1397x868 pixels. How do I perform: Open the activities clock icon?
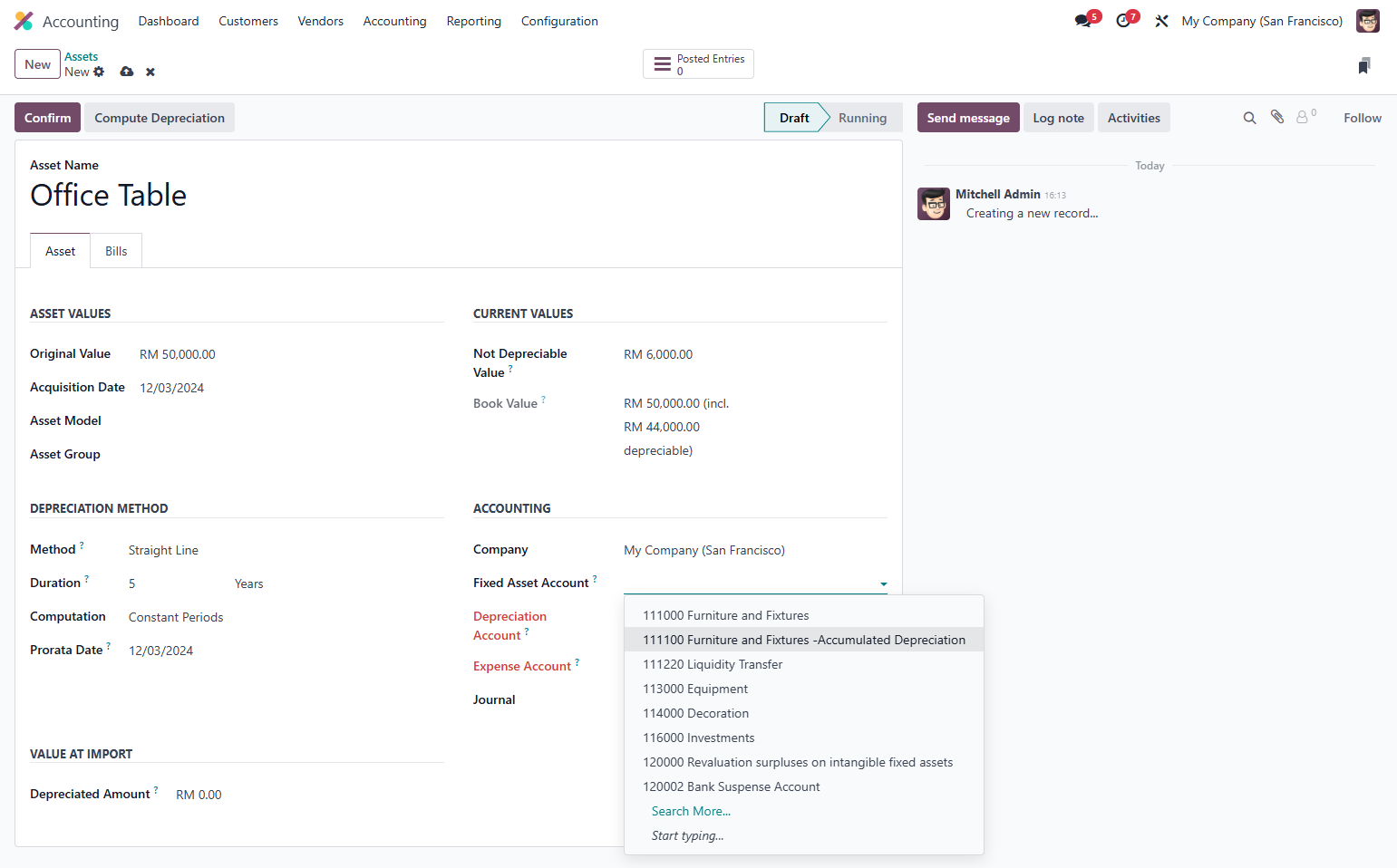(x=1123, y=21)
